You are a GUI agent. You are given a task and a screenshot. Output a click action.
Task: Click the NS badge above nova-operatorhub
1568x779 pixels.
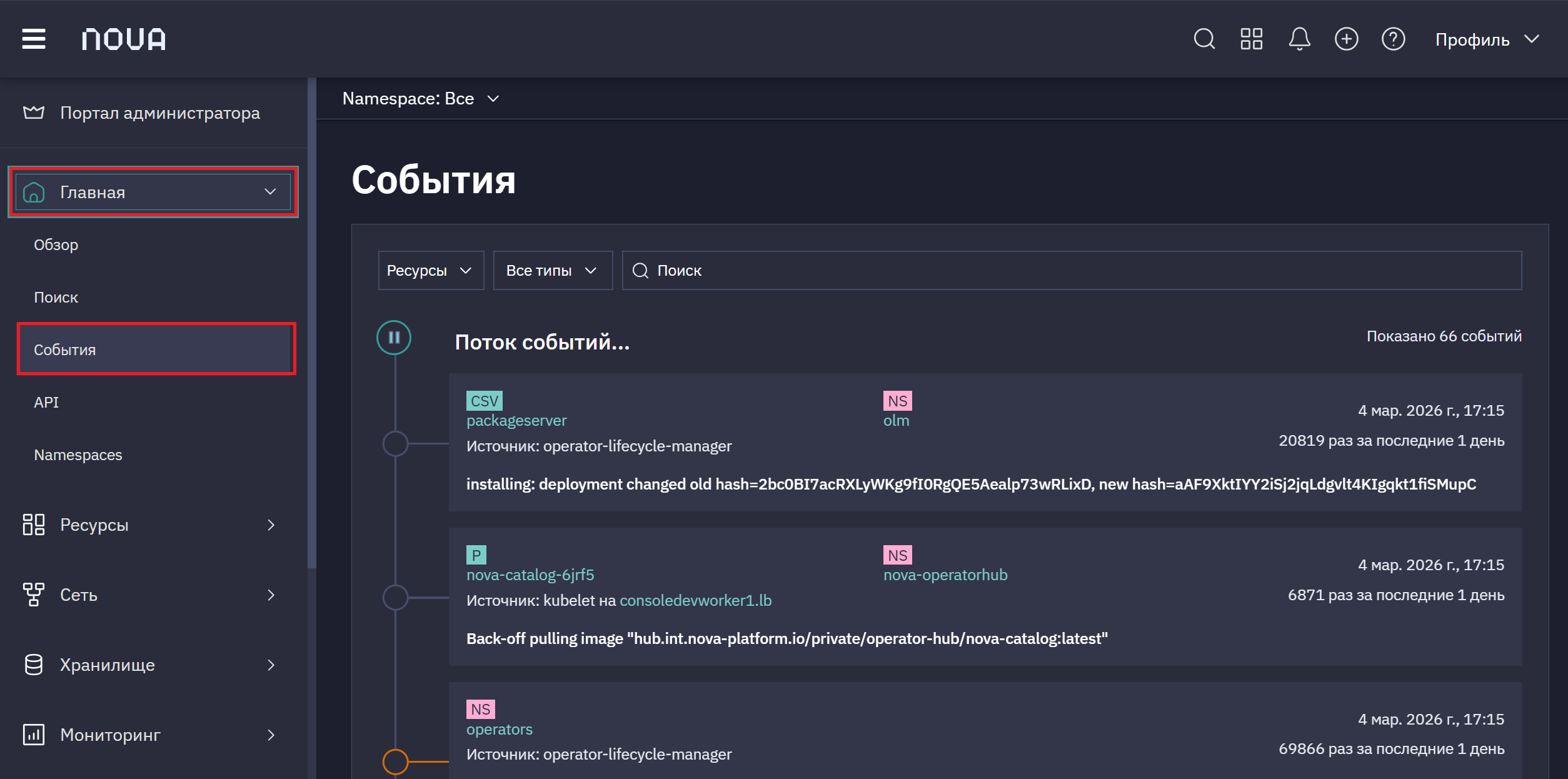(x=897, y=555)
